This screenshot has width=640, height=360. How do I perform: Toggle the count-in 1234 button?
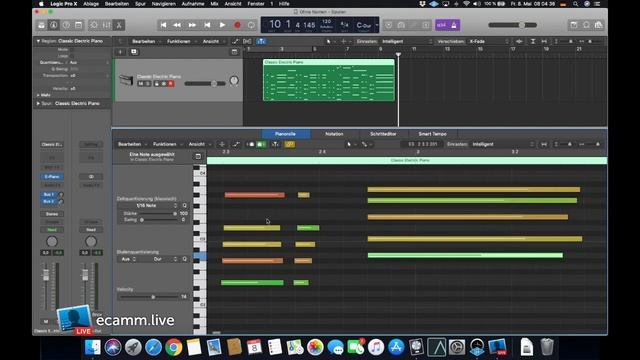pos(441,25)
